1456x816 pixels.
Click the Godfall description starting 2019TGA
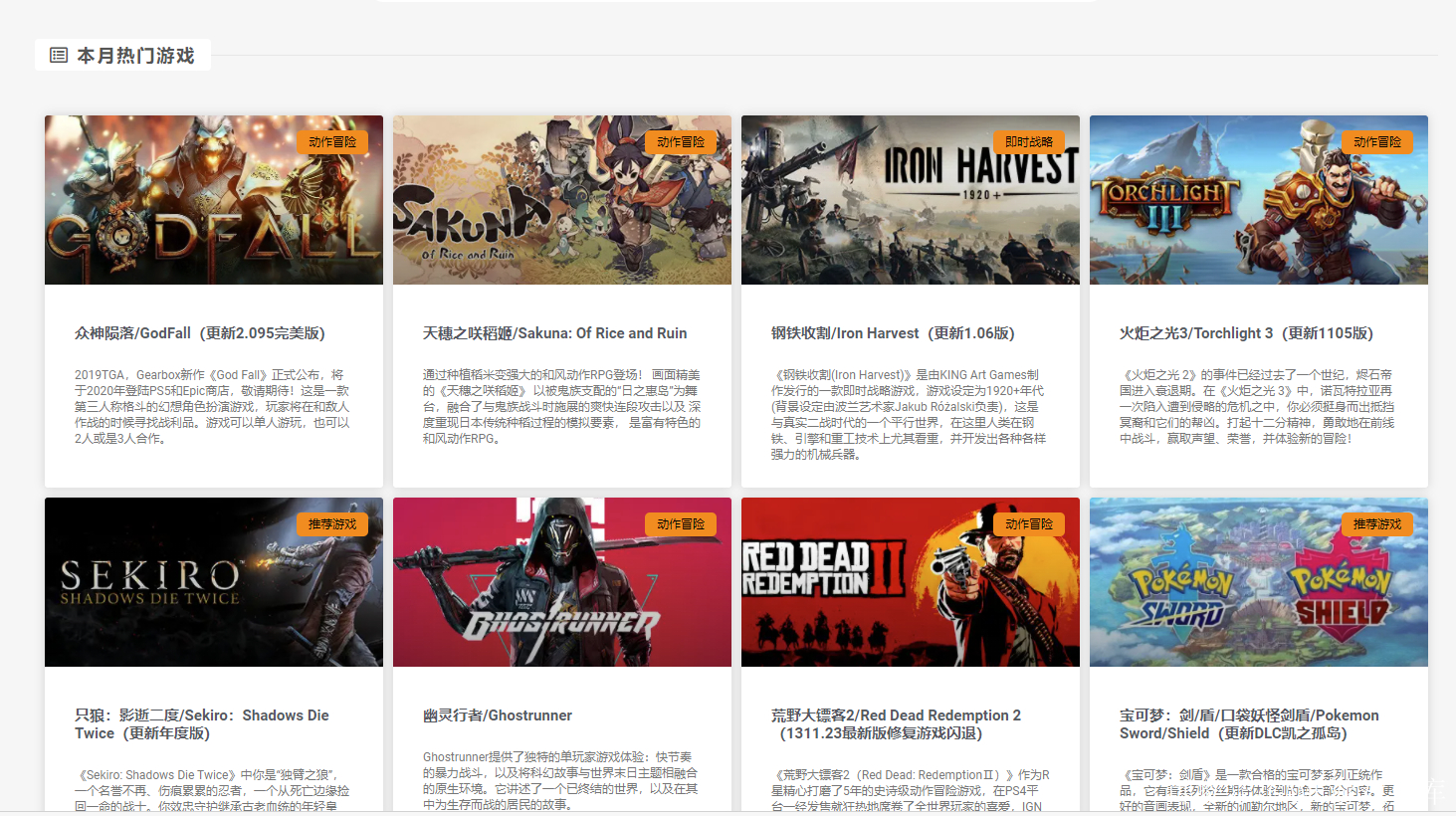click(213, 407)
